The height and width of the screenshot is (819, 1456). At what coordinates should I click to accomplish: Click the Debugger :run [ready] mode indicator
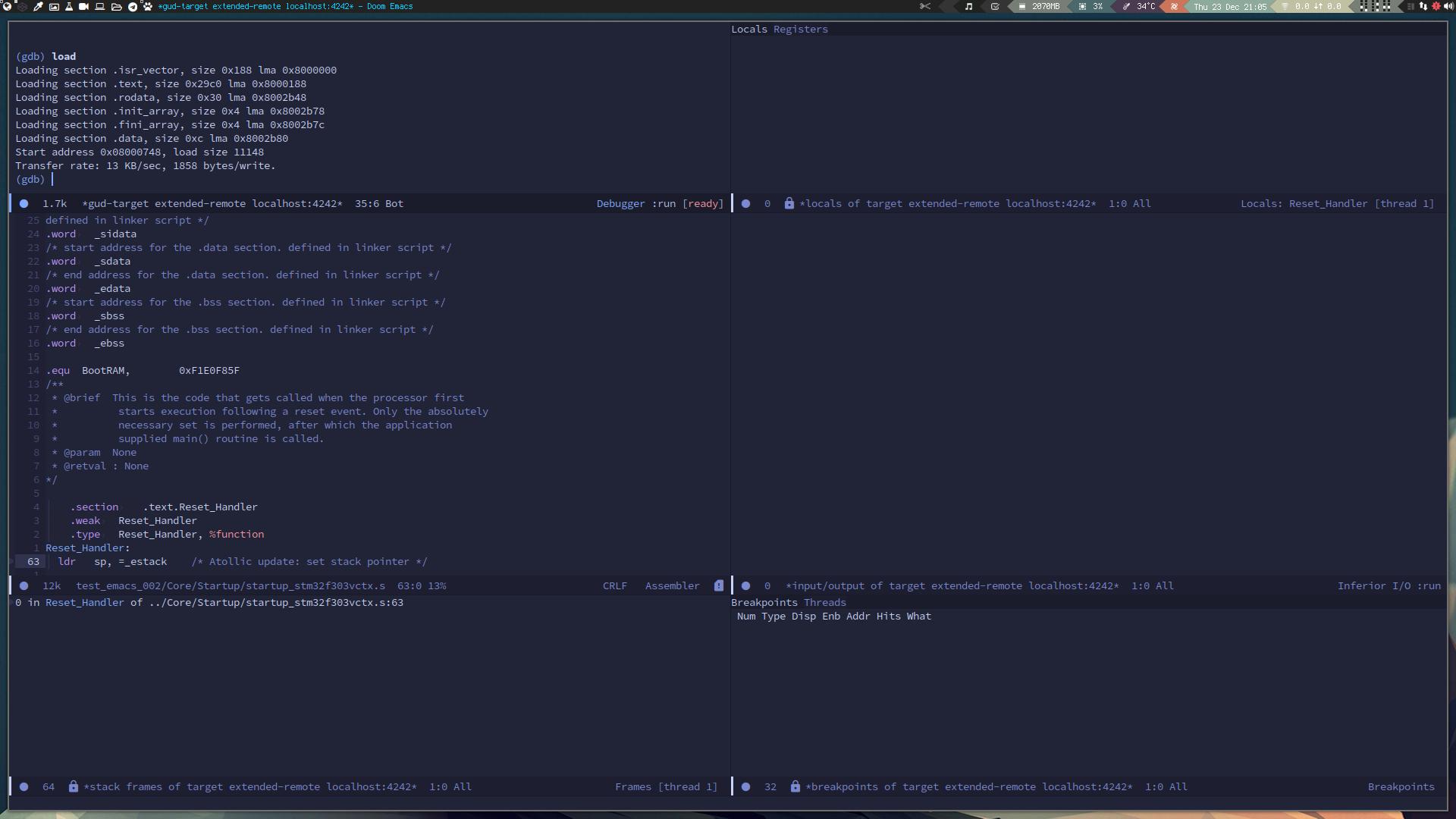660,204
